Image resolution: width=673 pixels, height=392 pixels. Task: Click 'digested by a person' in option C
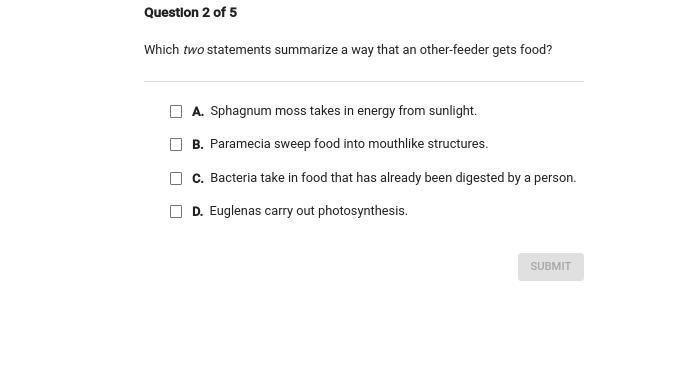(x=515, y=178)
